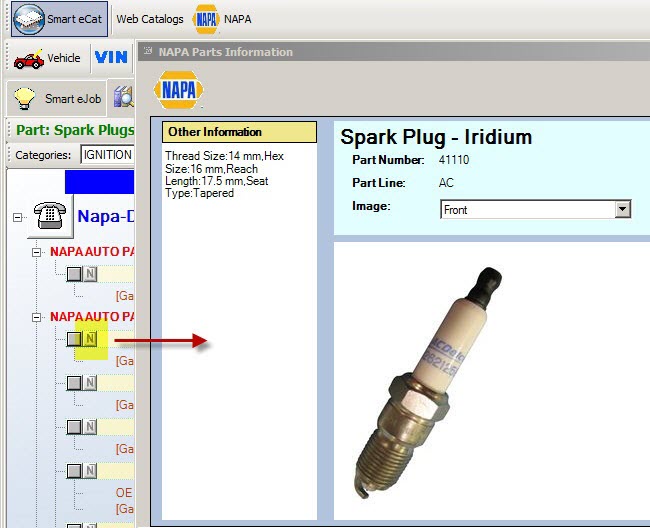Click the Other Information panel header

(239, 132)
